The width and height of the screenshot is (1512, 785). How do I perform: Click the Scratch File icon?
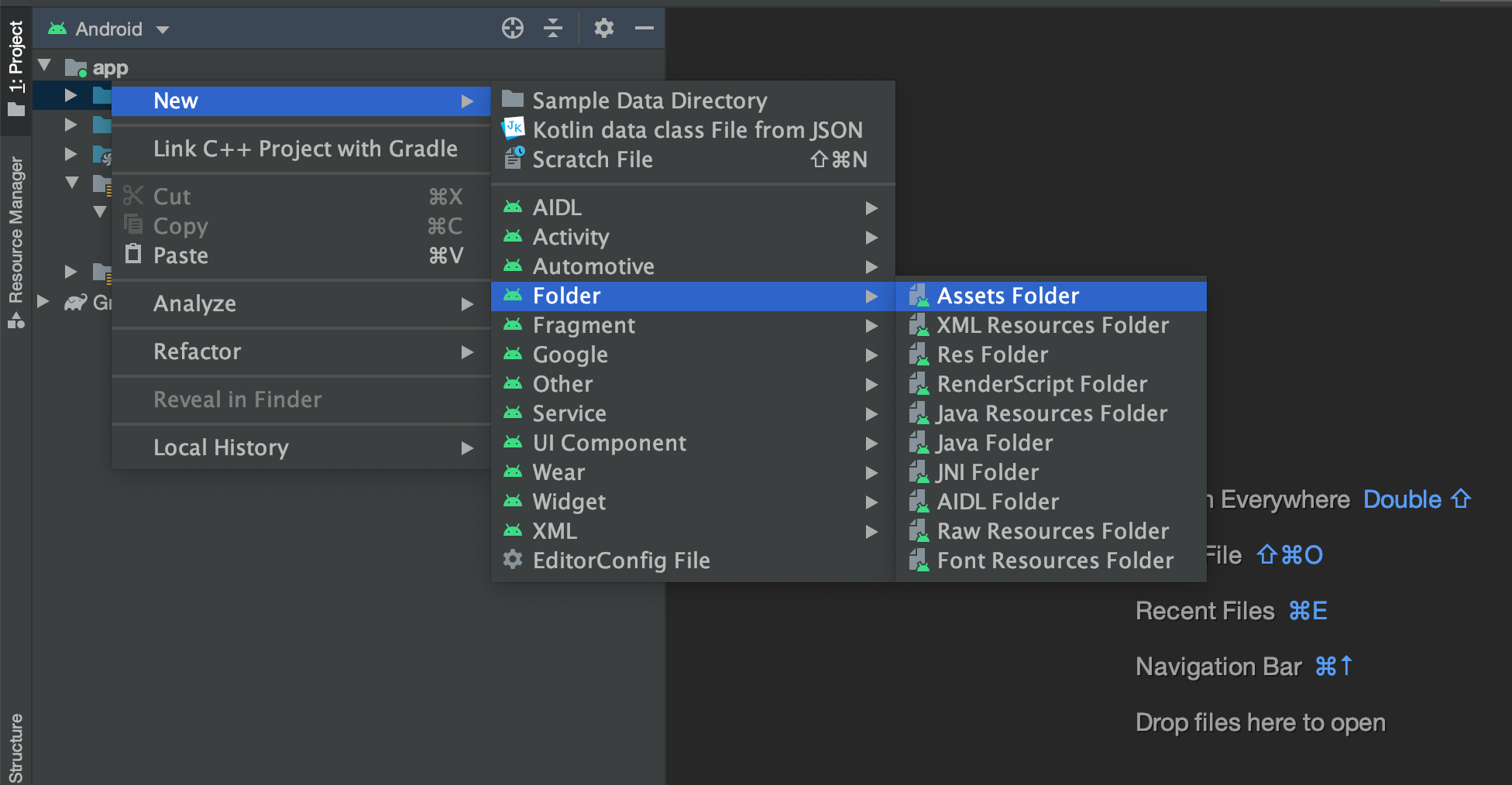click(x=514, y=158)
